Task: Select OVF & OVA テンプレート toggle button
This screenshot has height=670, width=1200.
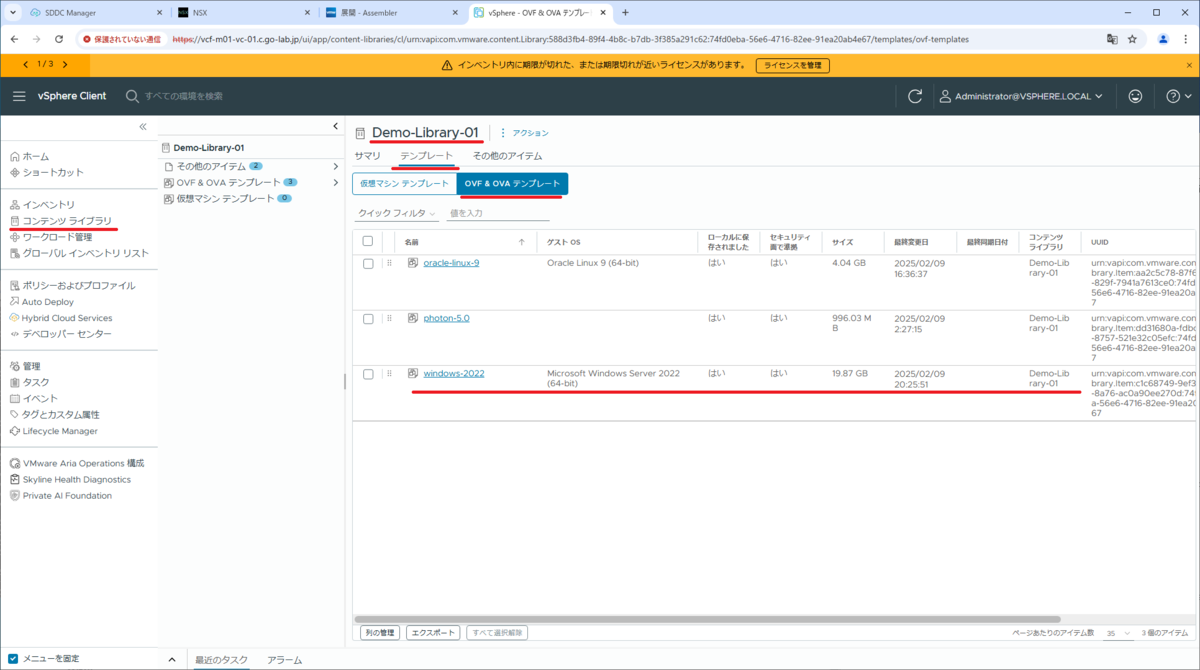Action: point(512,184)
